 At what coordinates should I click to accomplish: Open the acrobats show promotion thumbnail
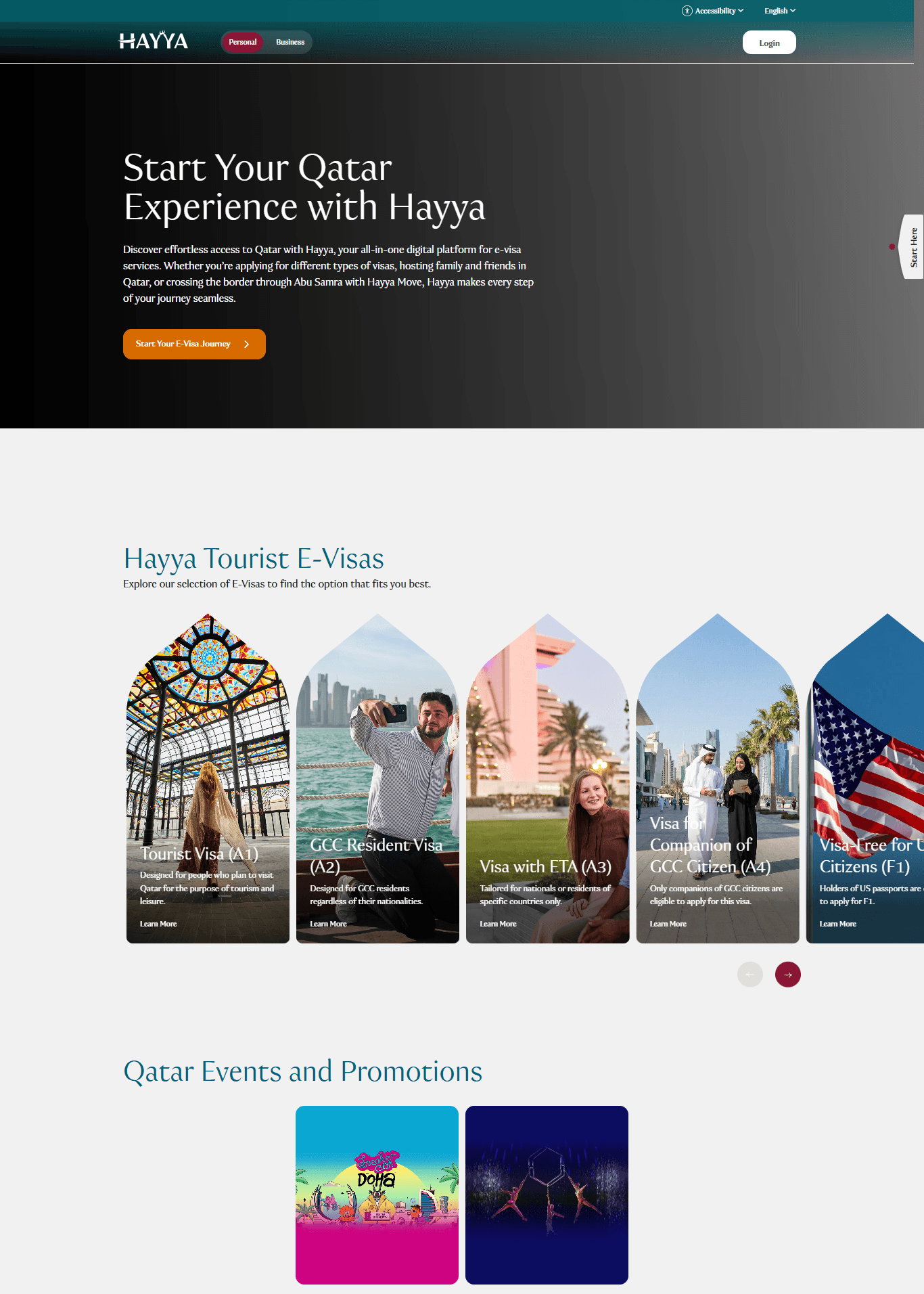pyautogui.click(x=547, y=1195)
